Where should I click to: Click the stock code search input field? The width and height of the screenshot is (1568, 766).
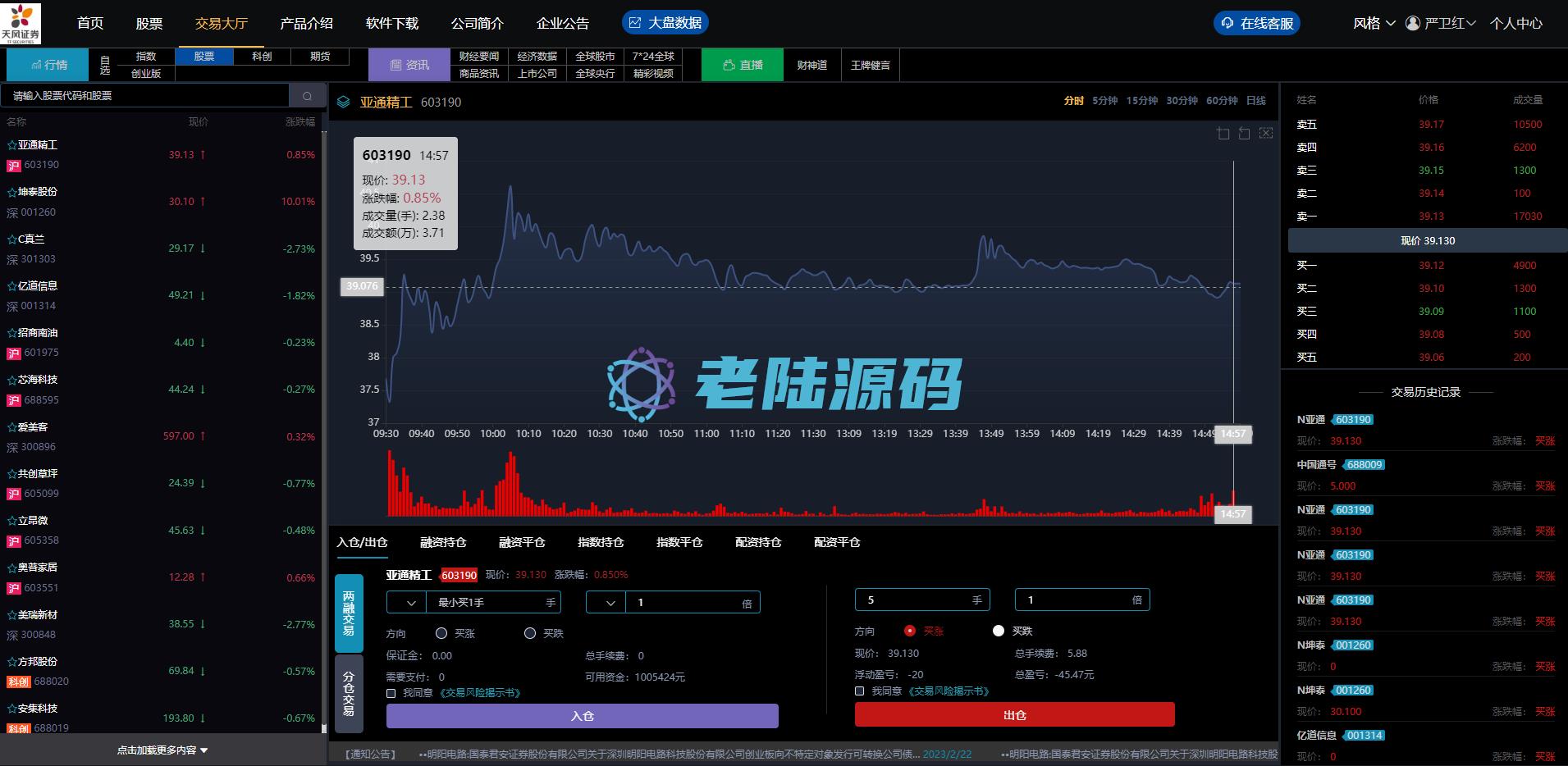145,96
